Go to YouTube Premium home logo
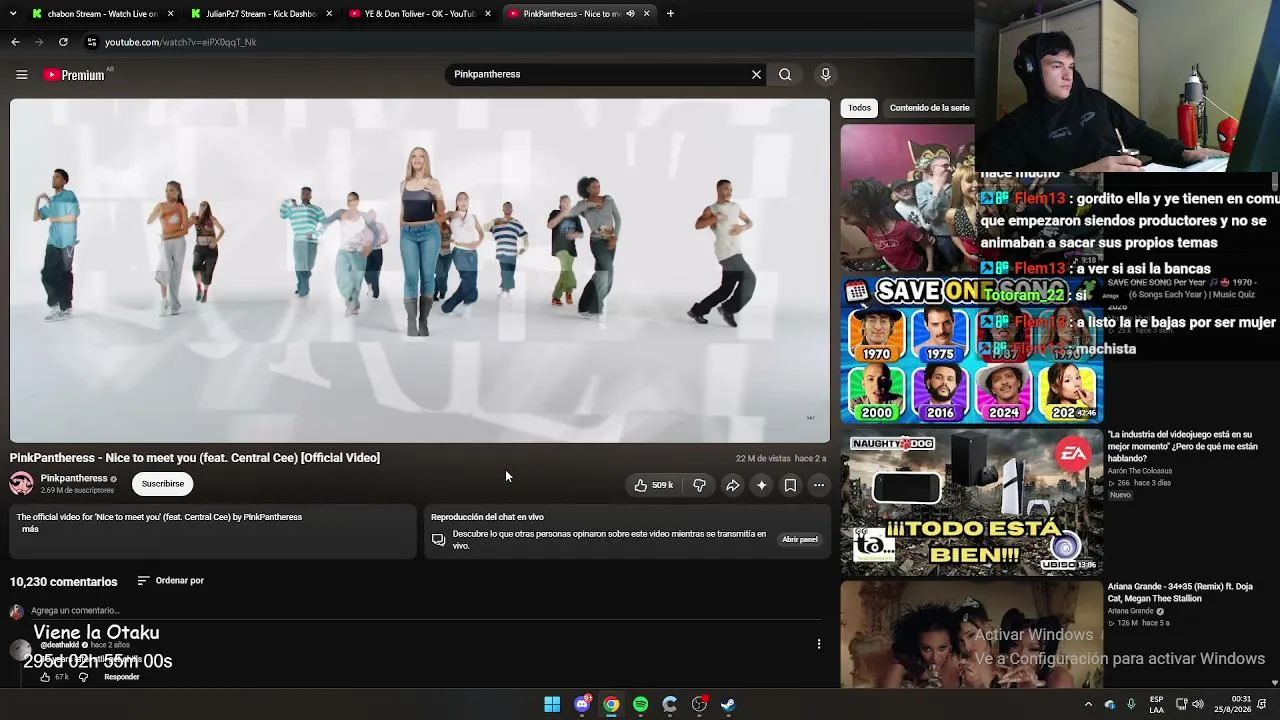1280x720 pixels. 75,75
